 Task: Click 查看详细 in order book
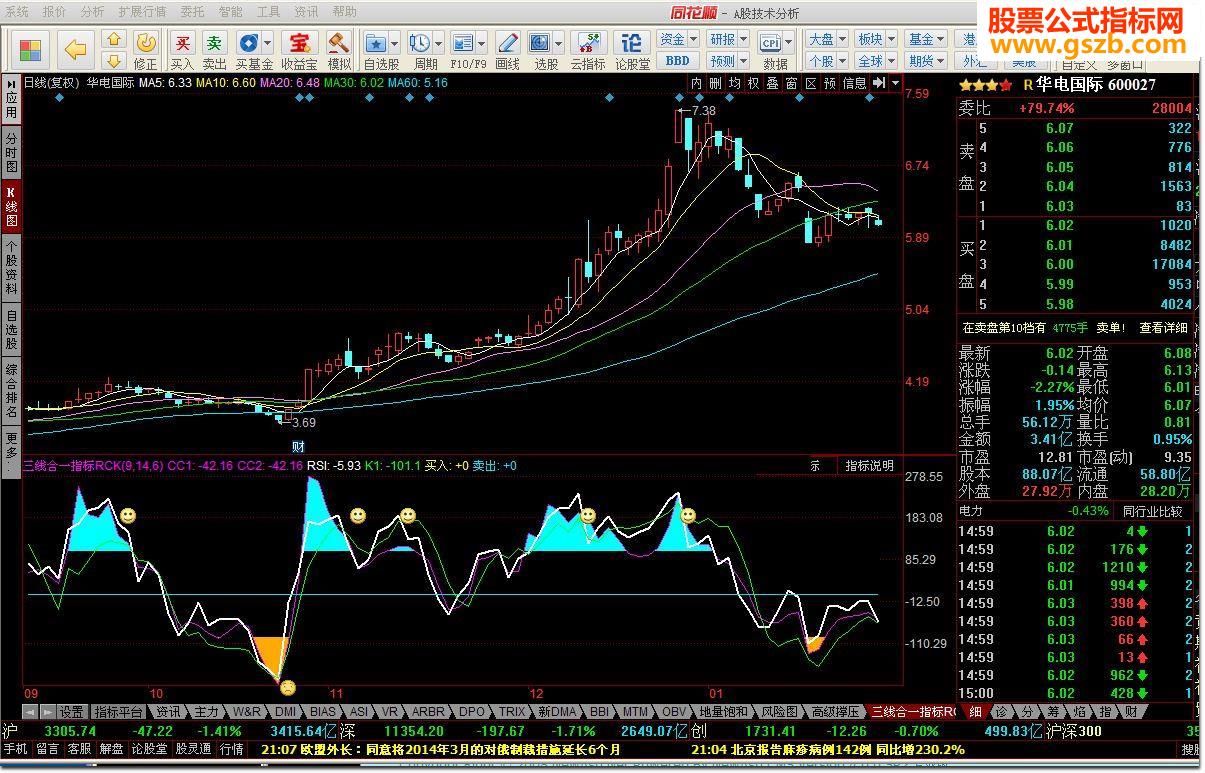point(1164,328)
